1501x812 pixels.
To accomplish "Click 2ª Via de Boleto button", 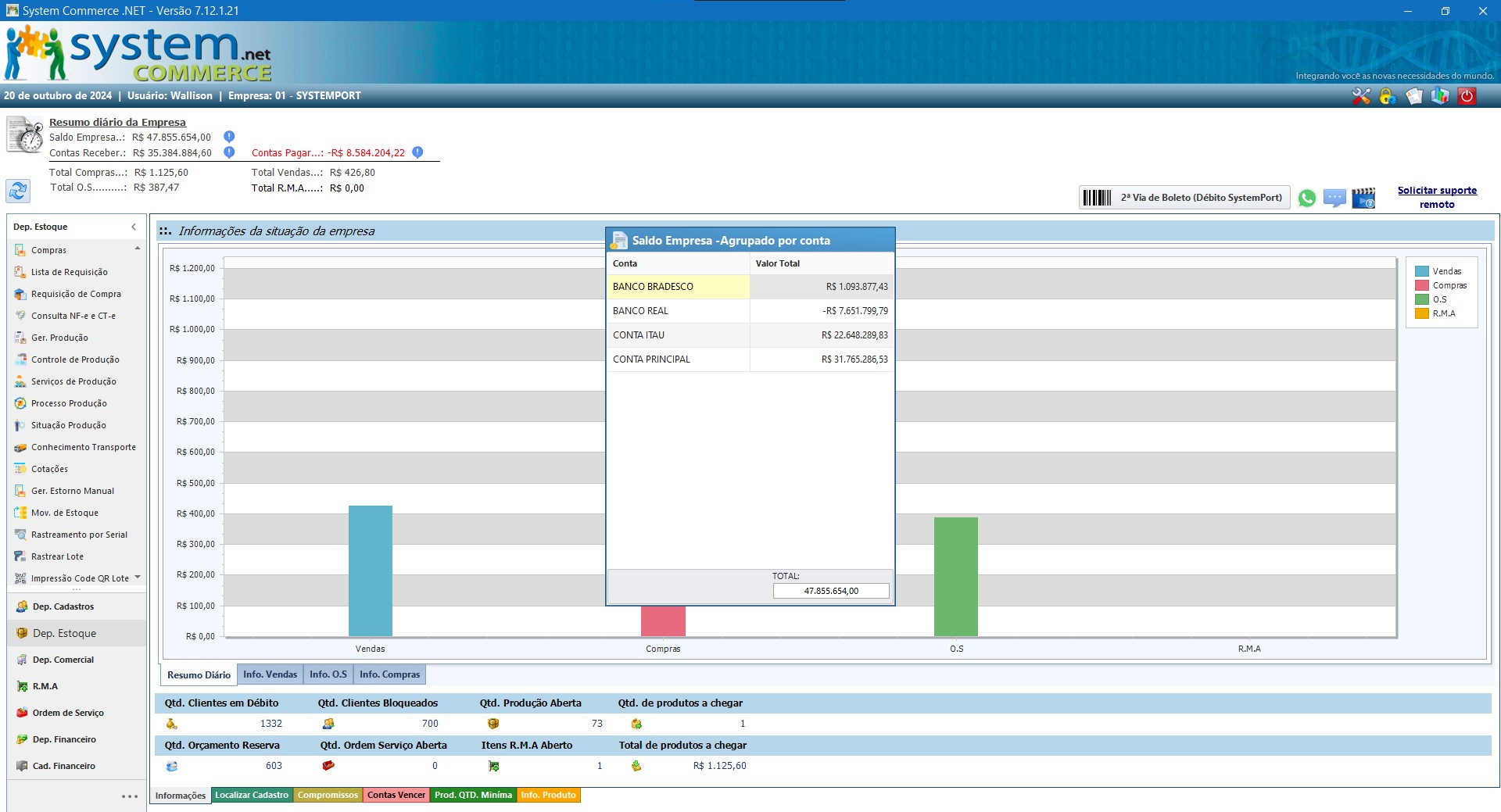I will coord(1184,198).
